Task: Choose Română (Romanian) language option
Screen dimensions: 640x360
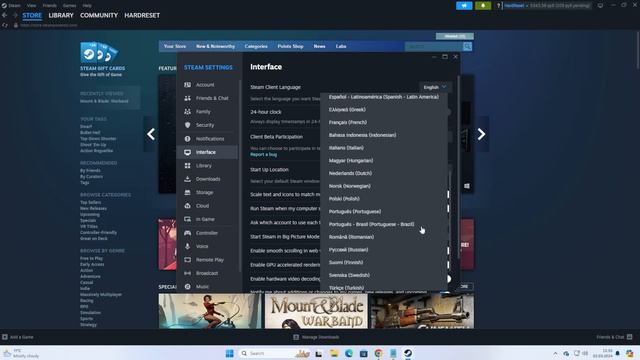Action: [351, 237]
